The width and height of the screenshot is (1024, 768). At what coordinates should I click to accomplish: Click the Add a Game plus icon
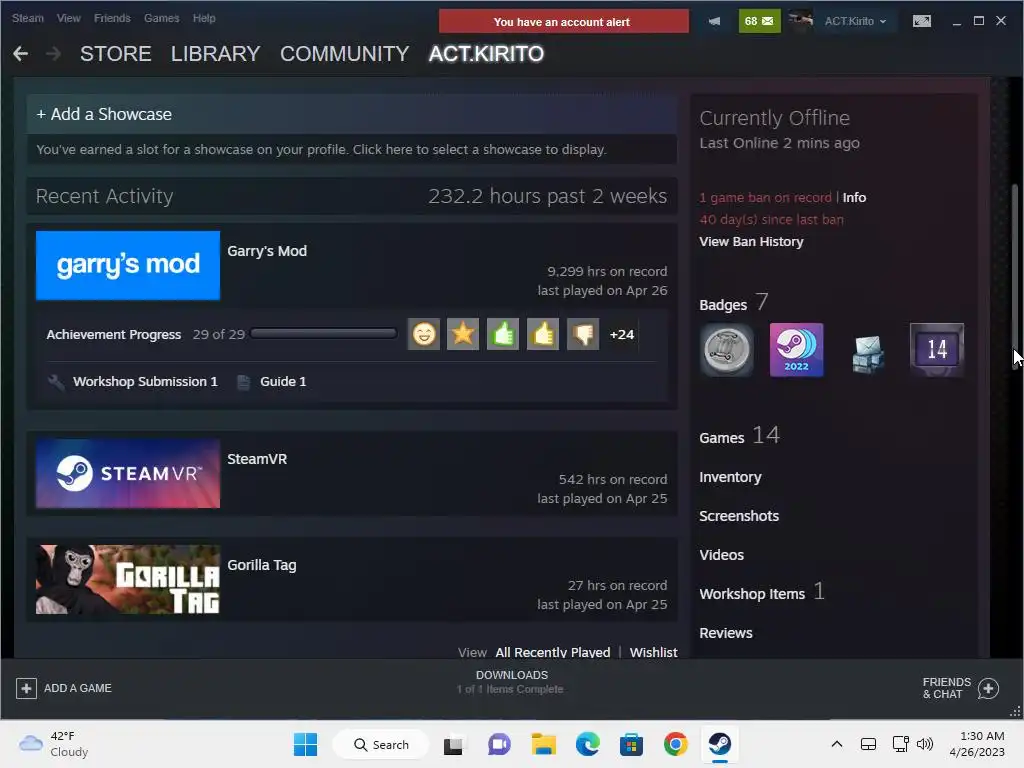[x=26, y=688]
